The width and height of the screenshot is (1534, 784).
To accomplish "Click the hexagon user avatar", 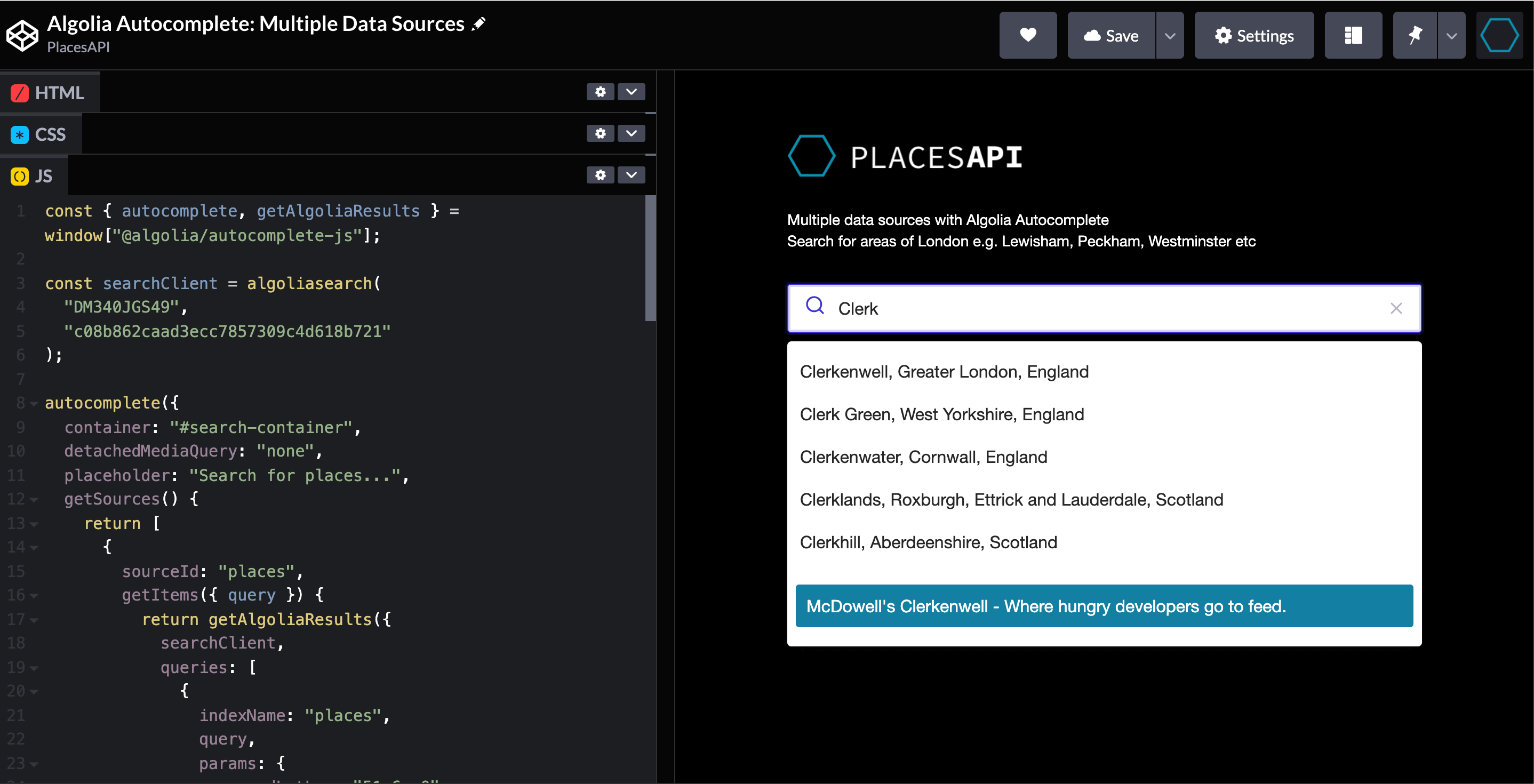I will [x=1498, y=35].
